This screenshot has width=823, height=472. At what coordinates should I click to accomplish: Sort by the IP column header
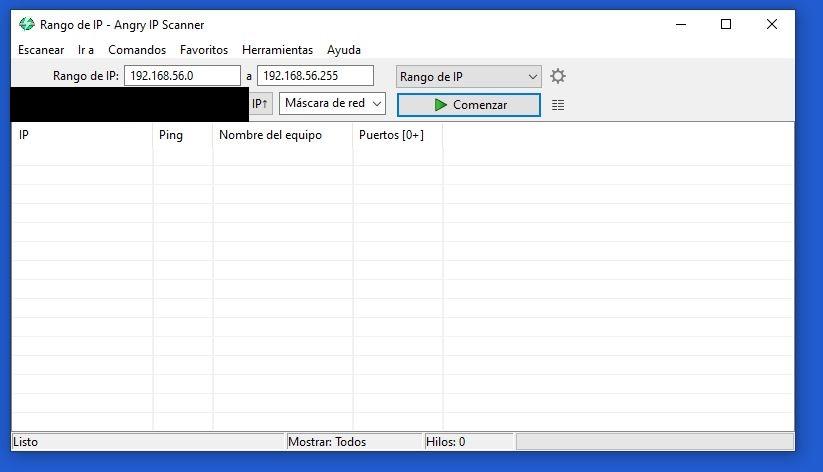(82, 135)
